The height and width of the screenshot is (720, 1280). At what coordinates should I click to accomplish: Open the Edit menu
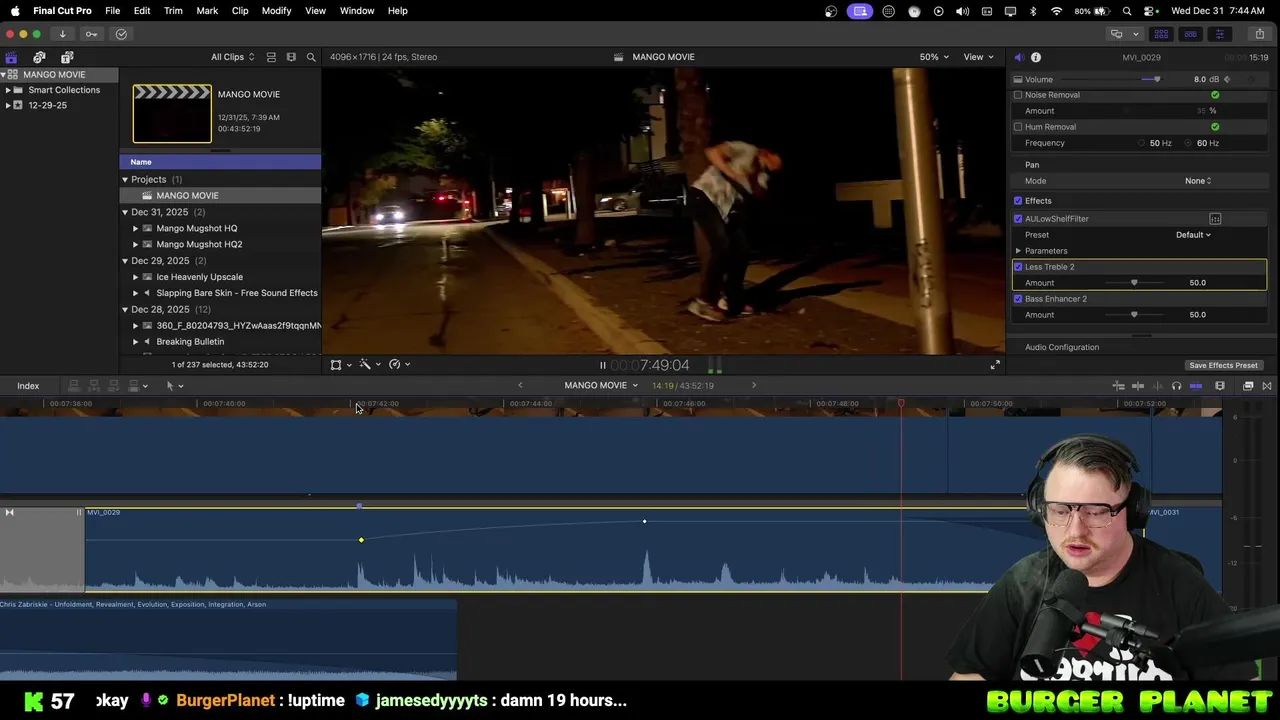click(142, 10)
